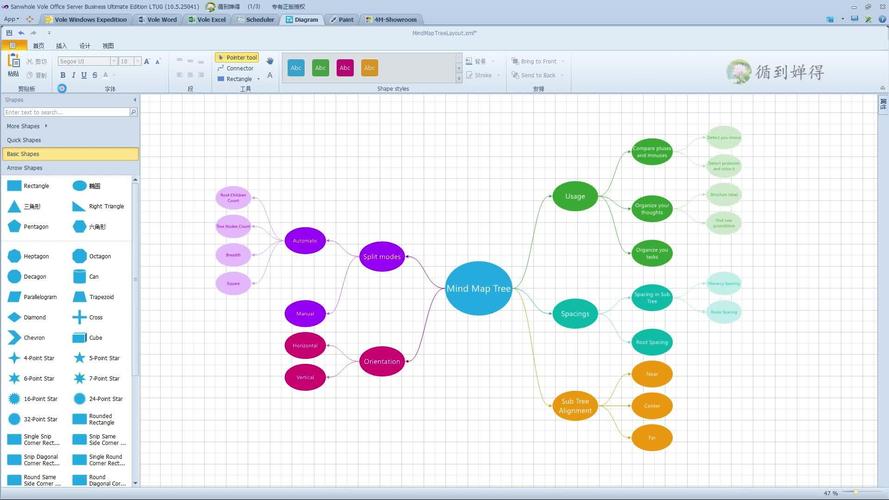Image resolution: width=889 pixels, height=500 pixels.
Task: Apply the blue Abc shape style
Action: 296,68
